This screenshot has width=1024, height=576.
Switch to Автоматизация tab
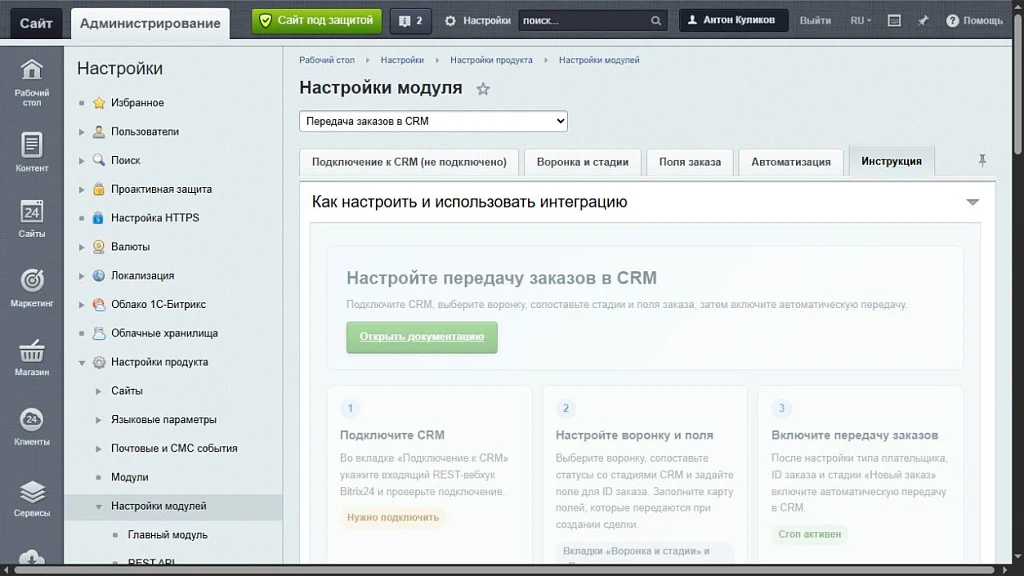point(791,162)
